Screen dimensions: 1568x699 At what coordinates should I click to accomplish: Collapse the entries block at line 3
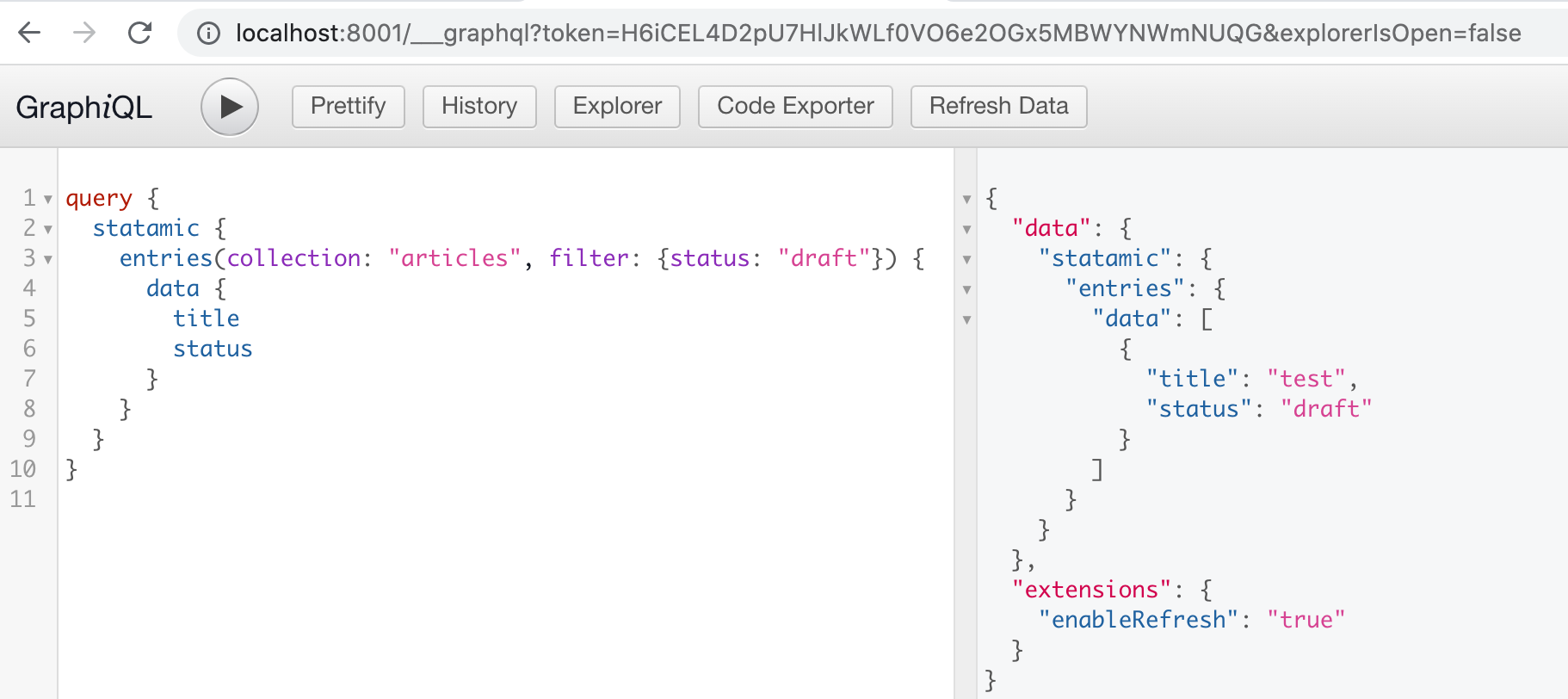pyautogui.click(x=48, y=260)
